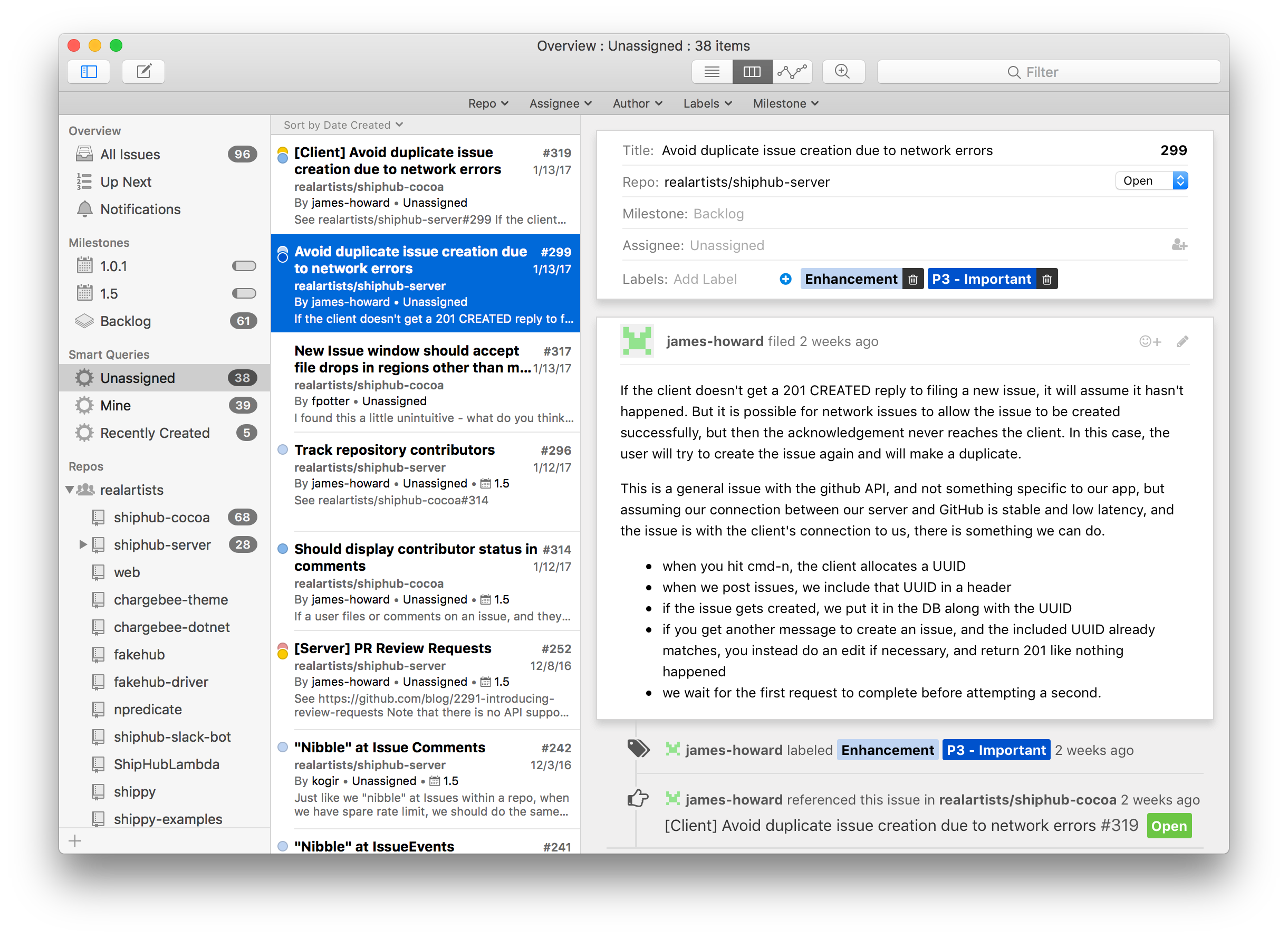Click james-howard's avatar in the comment
This screenshot has height=938, width=1288.
637,341
